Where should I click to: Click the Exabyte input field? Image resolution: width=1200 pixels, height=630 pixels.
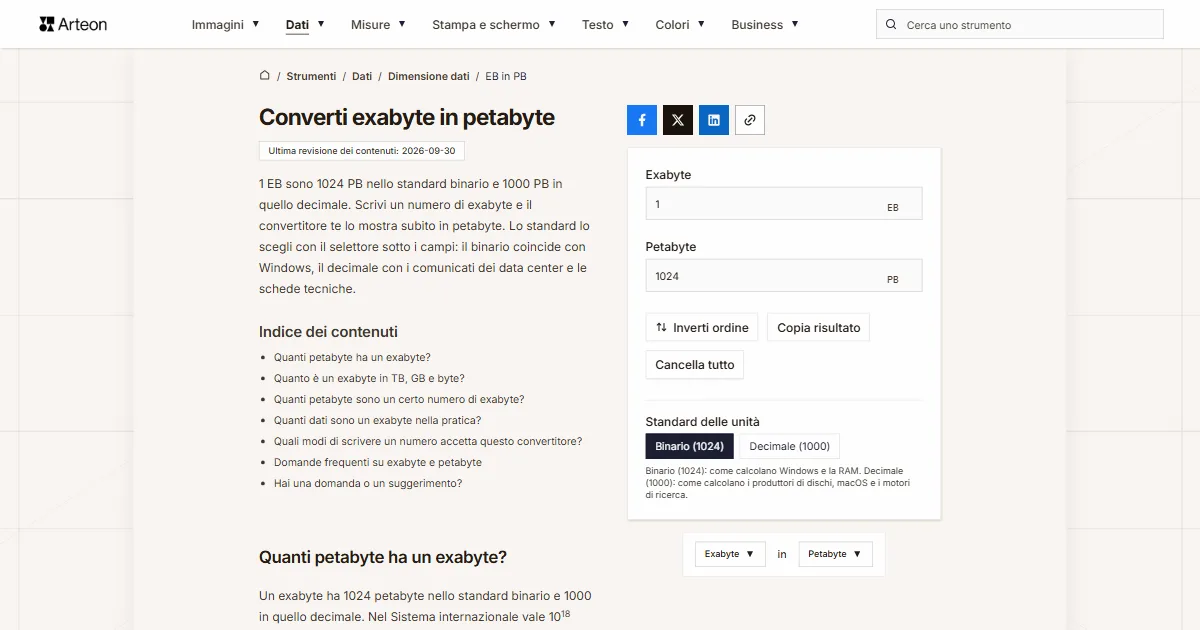coord(784,203)
